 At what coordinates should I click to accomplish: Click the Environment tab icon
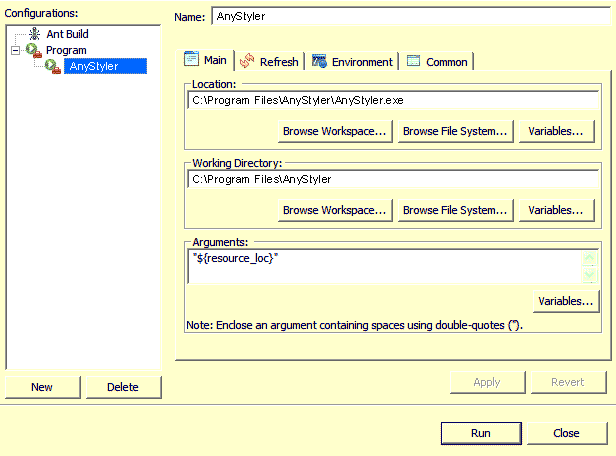click(320, 61)
